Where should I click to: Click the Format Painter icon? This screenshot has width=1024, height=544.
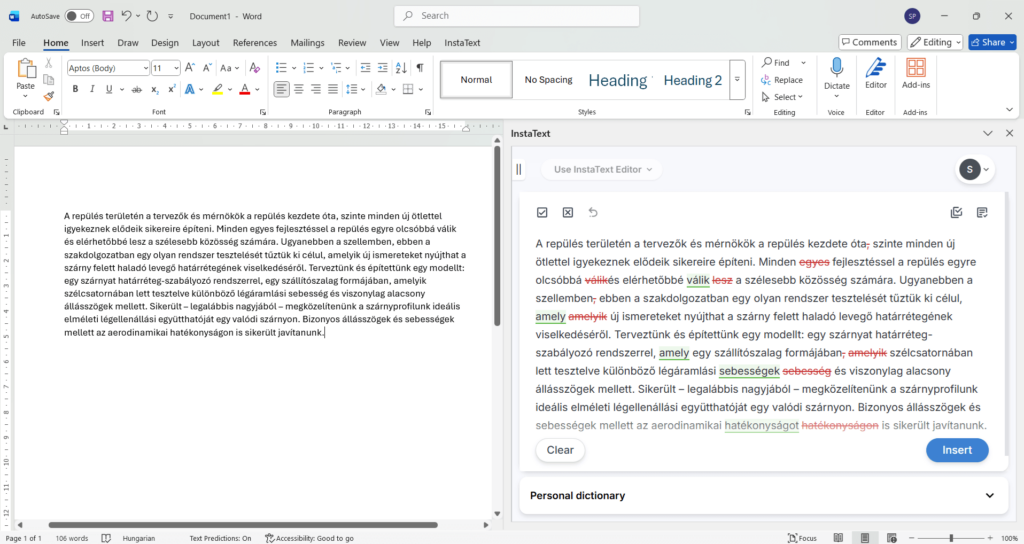[48, 96]
